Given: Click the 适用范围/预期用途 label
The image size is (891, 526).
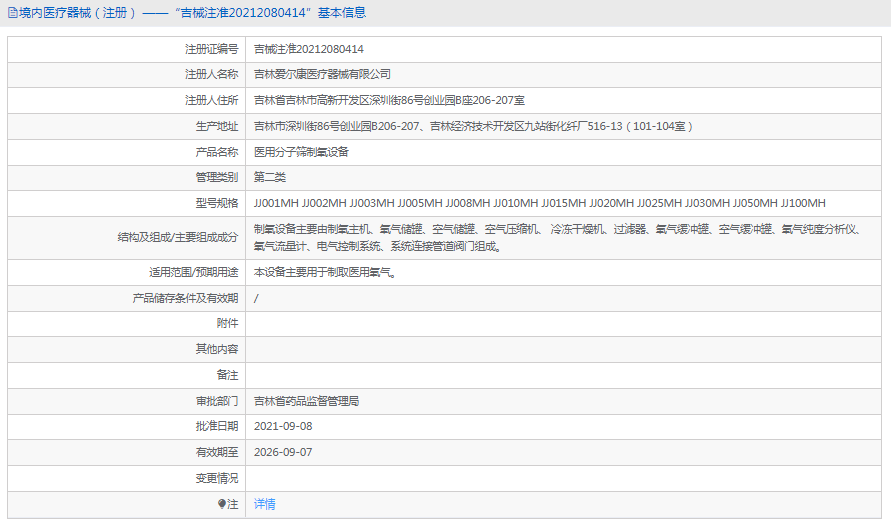Looking at the screenshot, I should [x=194, y=273].
